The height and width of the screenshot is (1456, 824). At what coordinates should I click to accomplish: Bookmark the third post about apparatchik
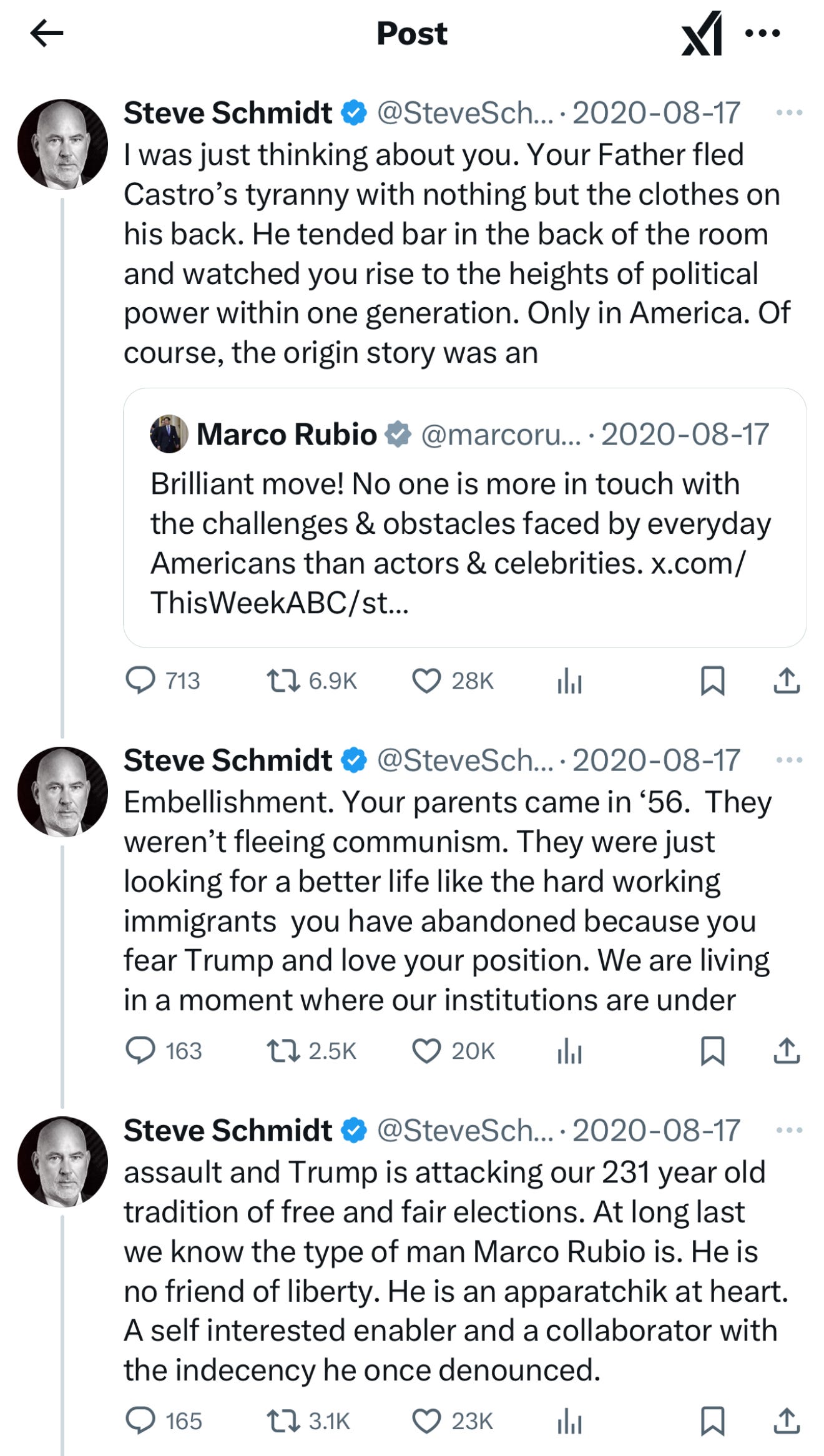click(x=712, y=1421)
